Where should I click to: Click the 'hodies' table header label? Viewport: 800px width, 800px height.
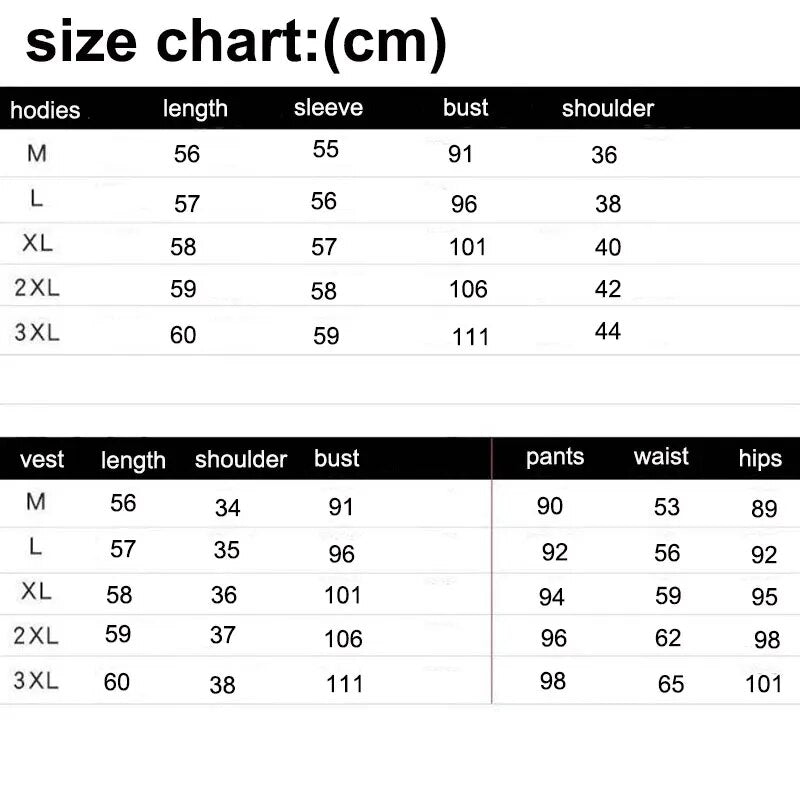45,110
